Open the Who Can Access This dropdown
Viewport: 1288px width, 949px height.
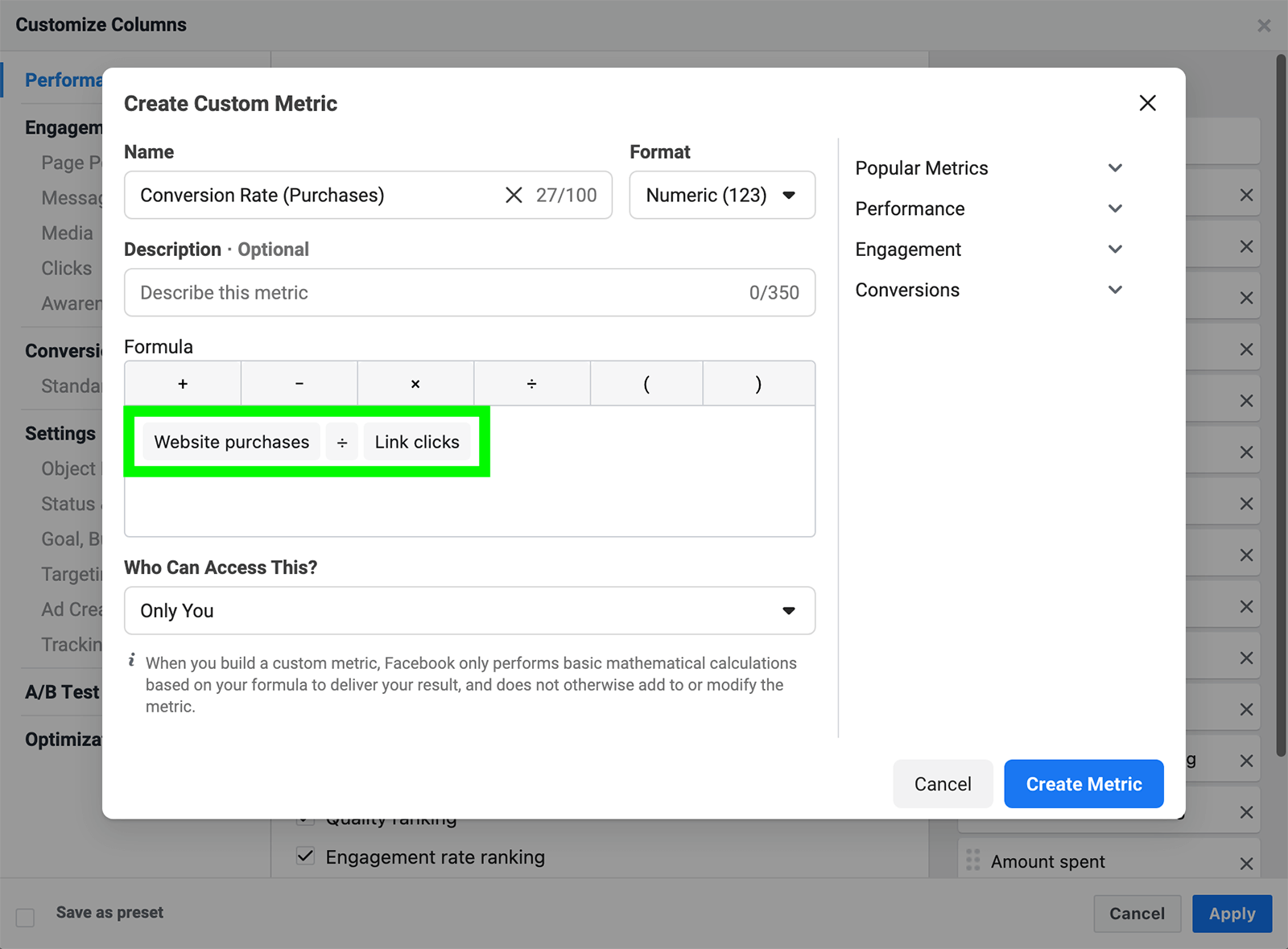(469, 611)
